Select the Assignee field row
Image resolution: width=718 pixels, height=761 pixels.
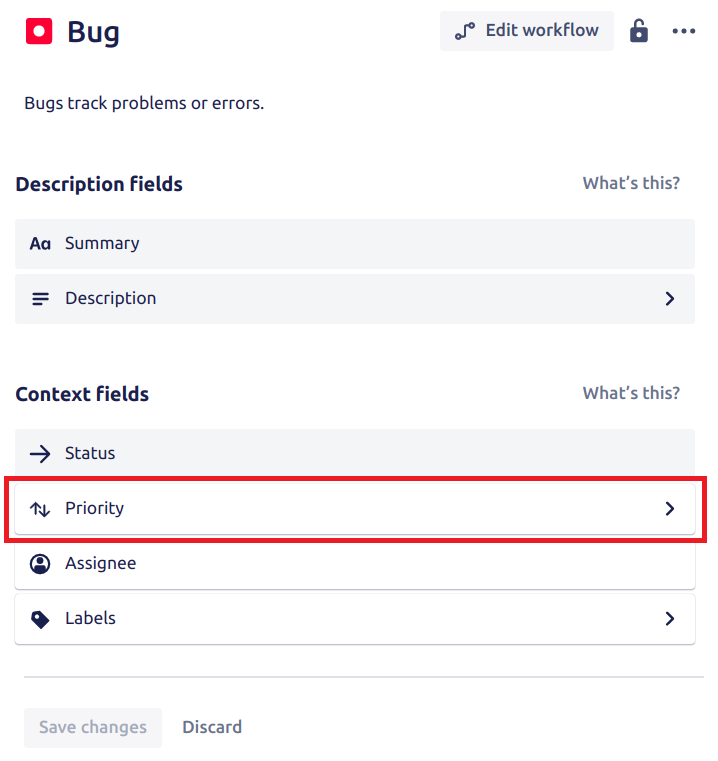(x=355, y=564)
